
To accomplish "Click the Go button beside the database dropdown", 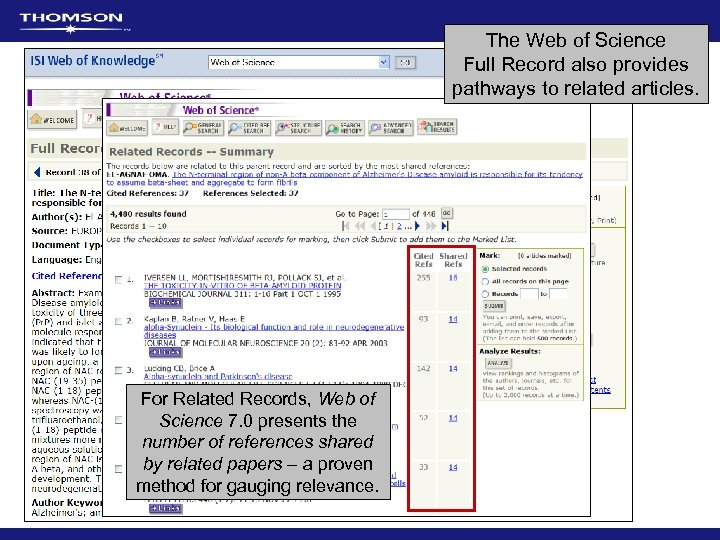I will pyautogui.click(x=405, y=62).
